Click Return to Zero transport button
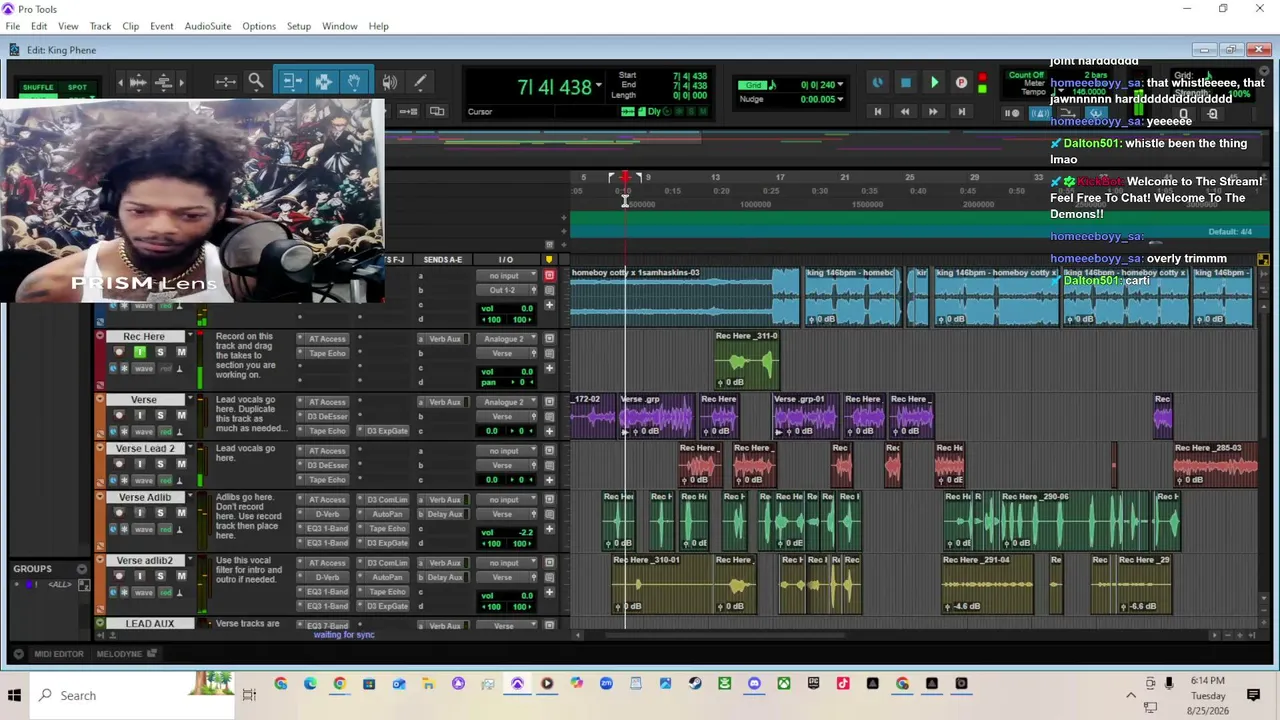The image size is (1280, 720). tap(878, 112)
